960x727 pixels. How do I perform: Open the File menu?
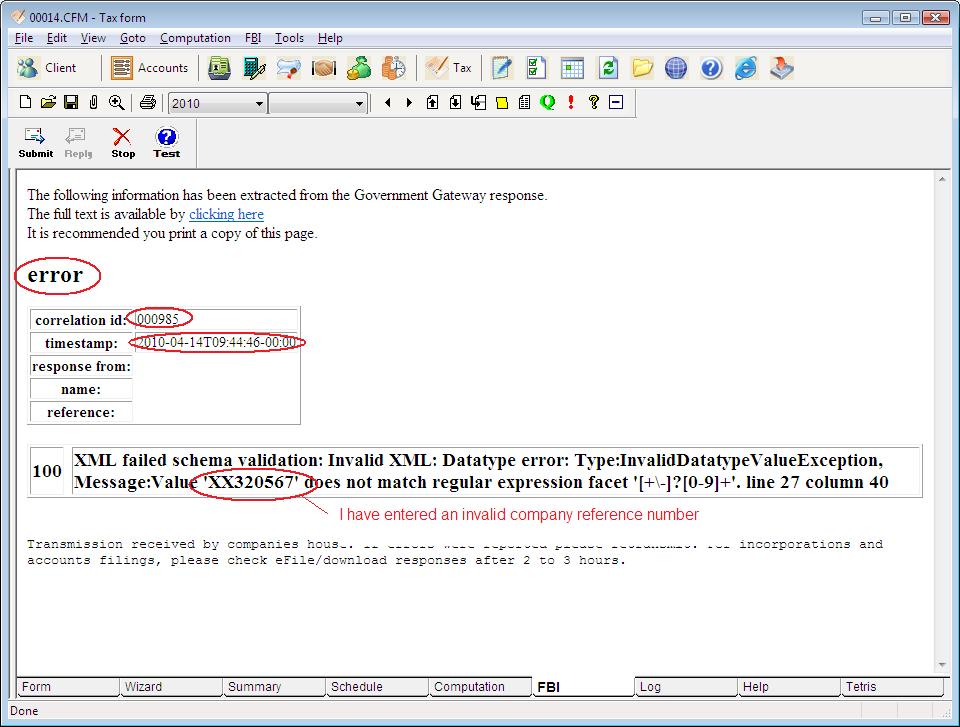[24, 38]
